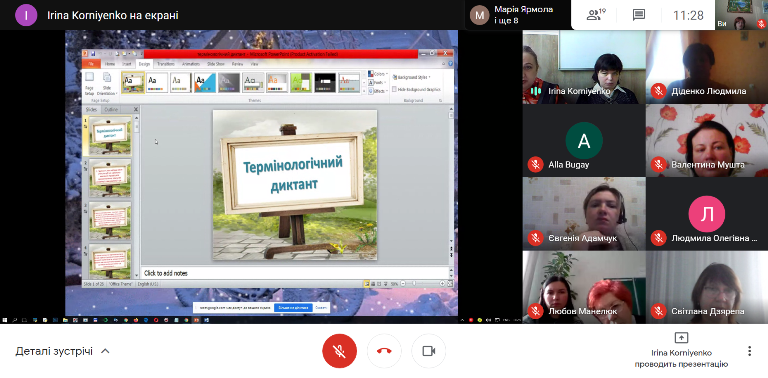The image size is (768, 378).
Task: Open the Insert ribbon tab
Action: pyautogui.click(x=126, y=64)
